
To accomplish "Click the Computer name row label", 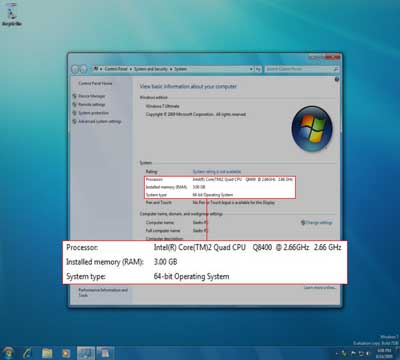I will point(160,222).
